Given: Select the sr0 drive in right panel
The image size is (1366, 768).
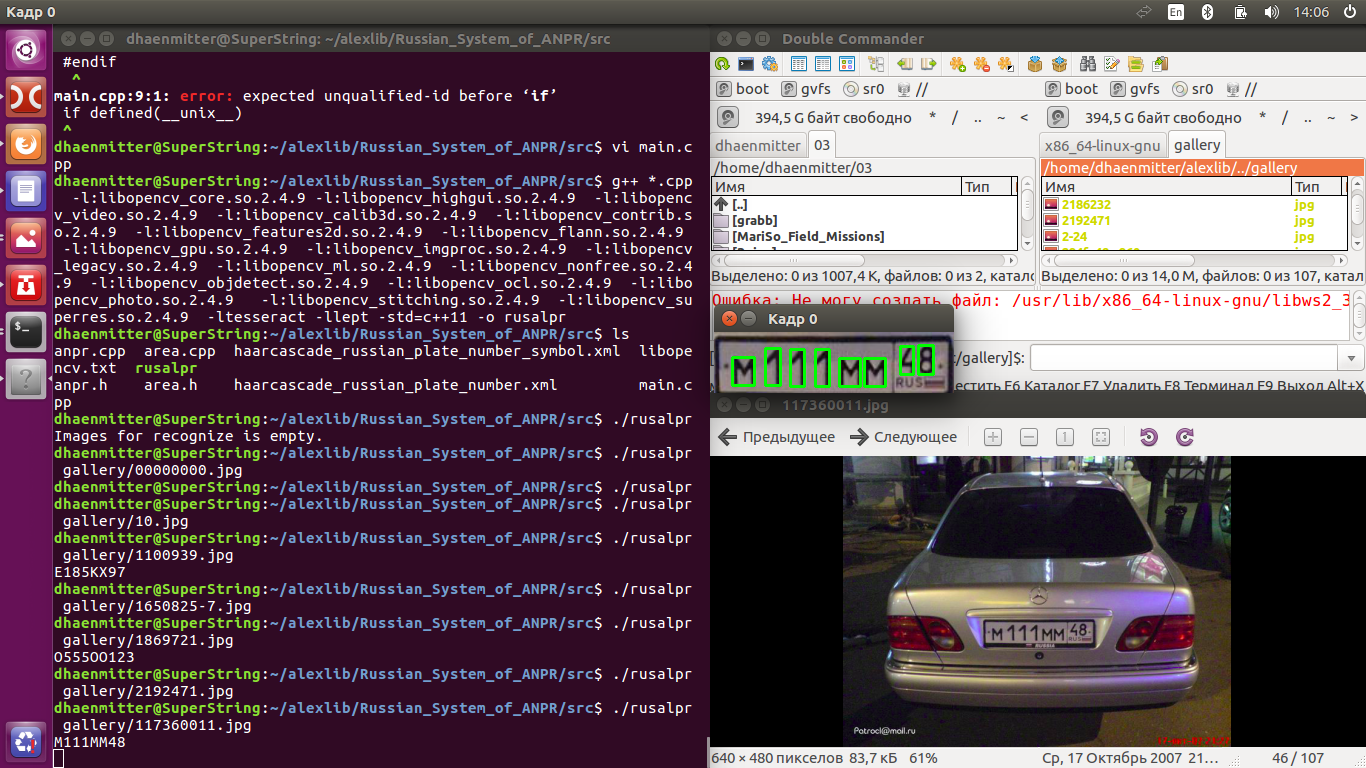Looking at the screenshot, I should point(1193,89).
